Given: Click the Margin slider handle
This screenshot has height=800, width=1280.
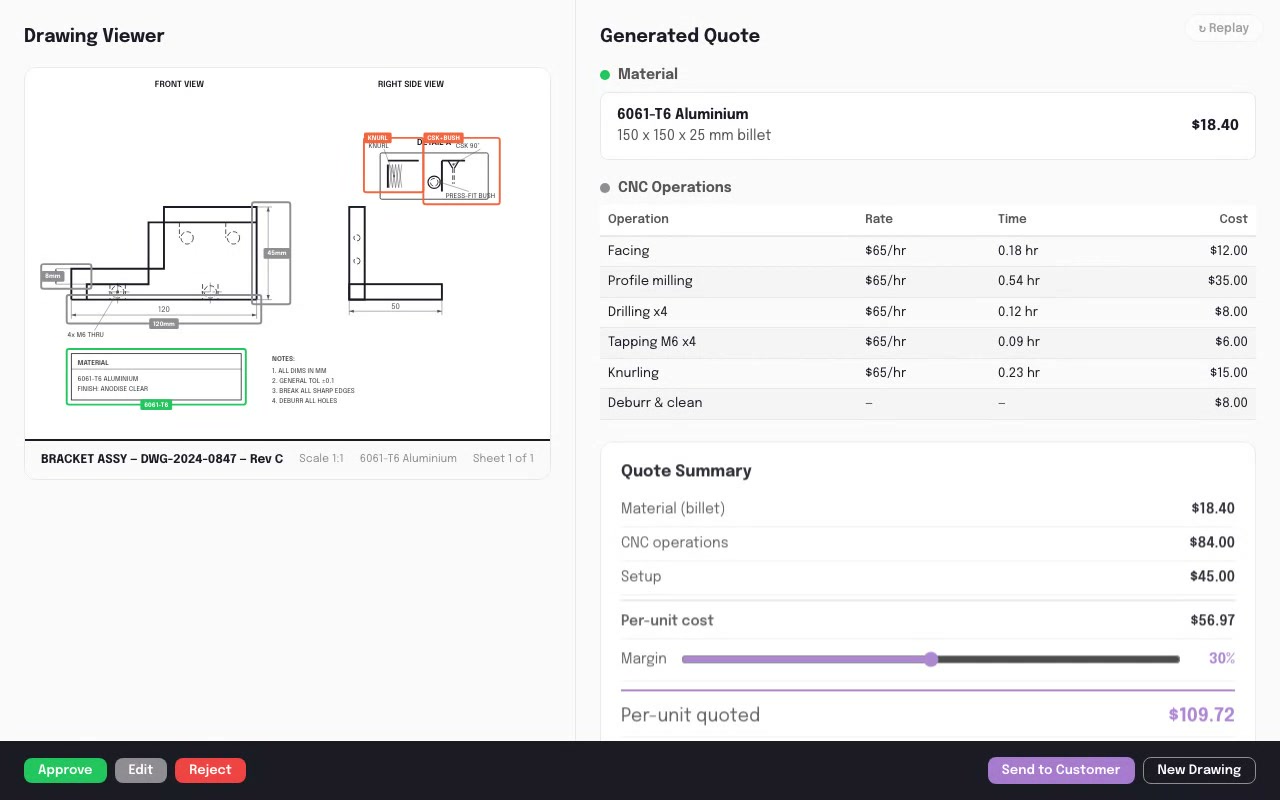Looking at the screenshot, I should click(x=931, y=659).
